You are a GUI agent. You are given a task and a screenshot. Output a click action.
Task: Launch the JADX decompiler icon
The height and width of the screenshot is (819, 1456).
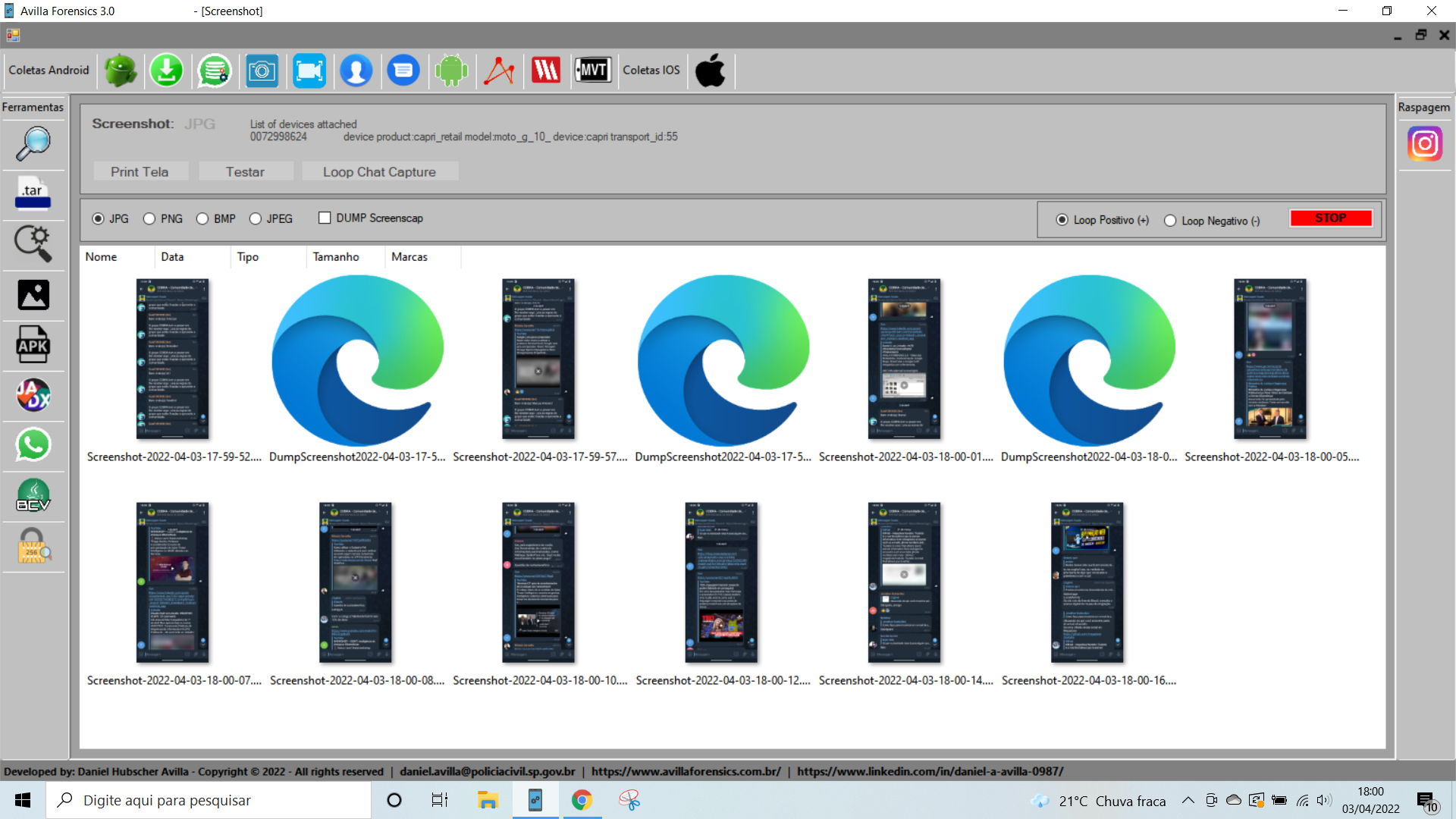pyautogui.click(x=33, y=395)
